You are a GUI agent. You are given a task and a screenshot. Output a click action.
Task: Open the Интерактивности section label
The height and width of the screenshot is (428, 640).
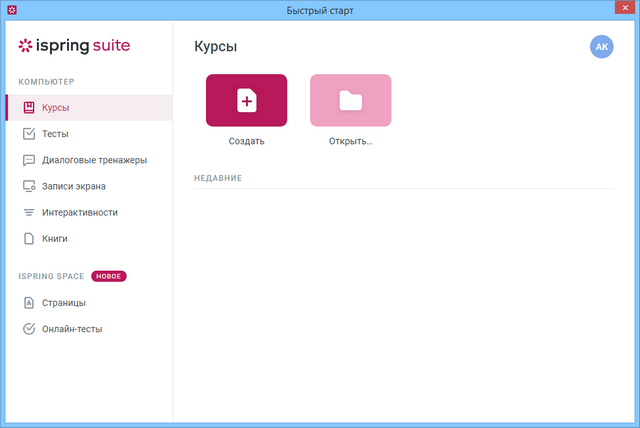click(x=80, y=212)
